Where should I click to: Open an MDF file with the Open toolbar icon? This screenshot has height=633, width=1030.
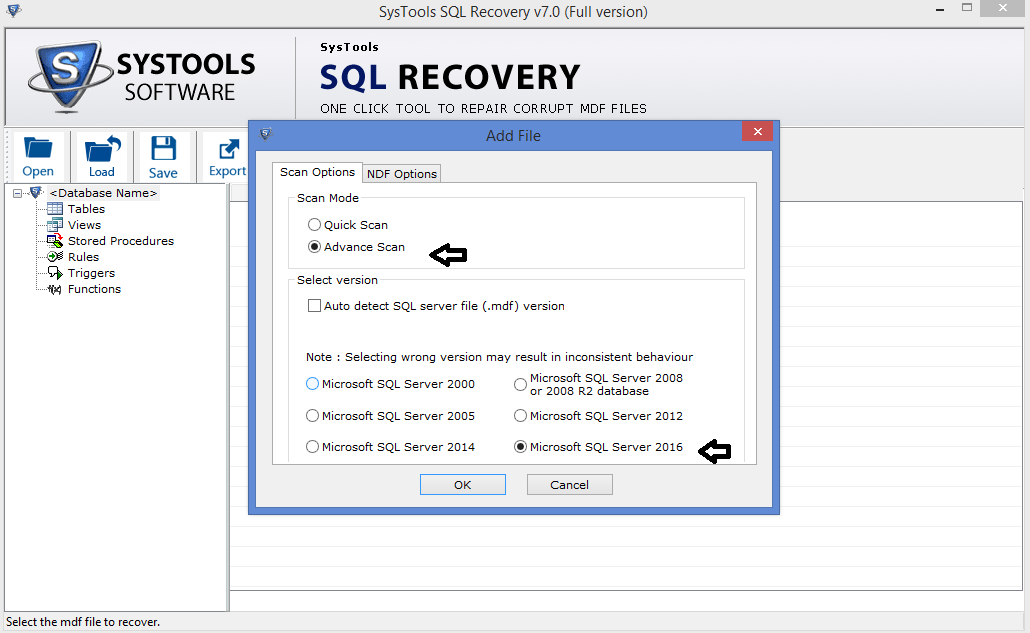click(38, 156)
